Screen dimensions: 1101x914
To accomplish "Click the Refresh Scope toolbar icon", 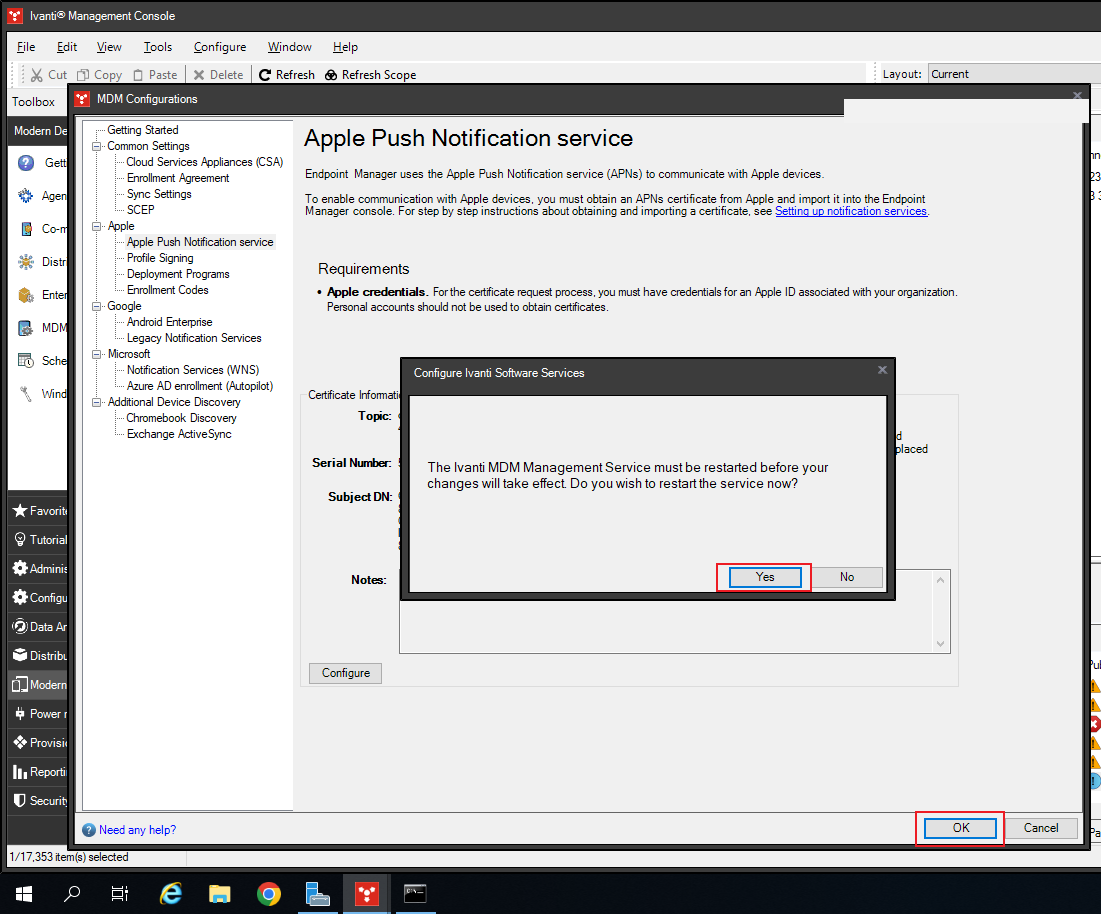I will coord(331,75).
